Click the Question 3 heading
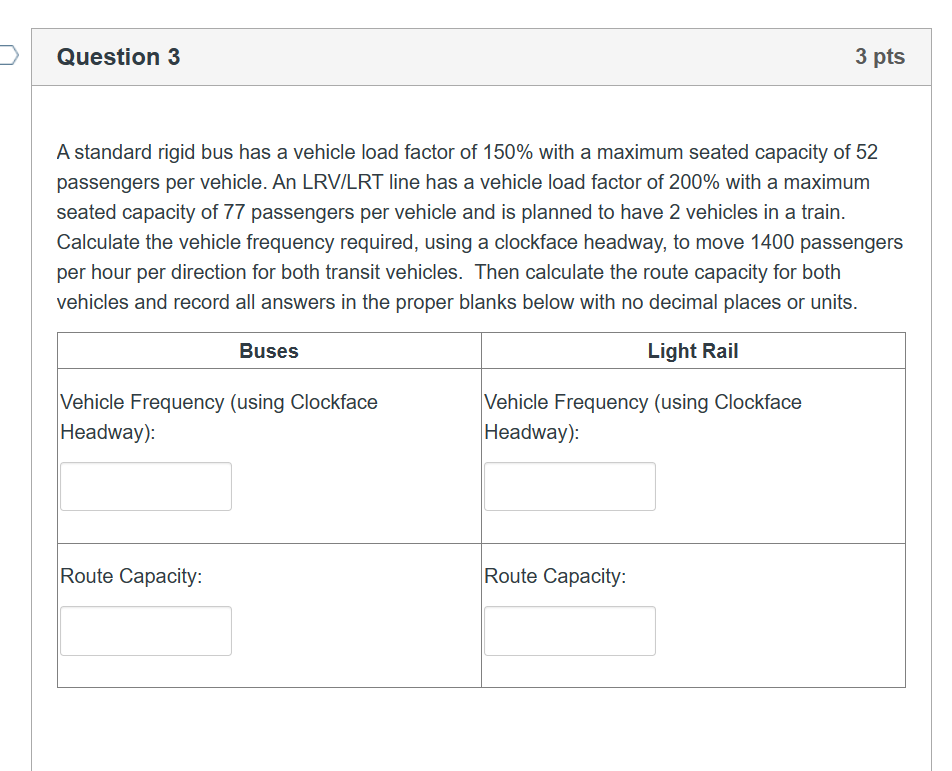Viewport: 952px width, 771px height. tap(119, 57)
